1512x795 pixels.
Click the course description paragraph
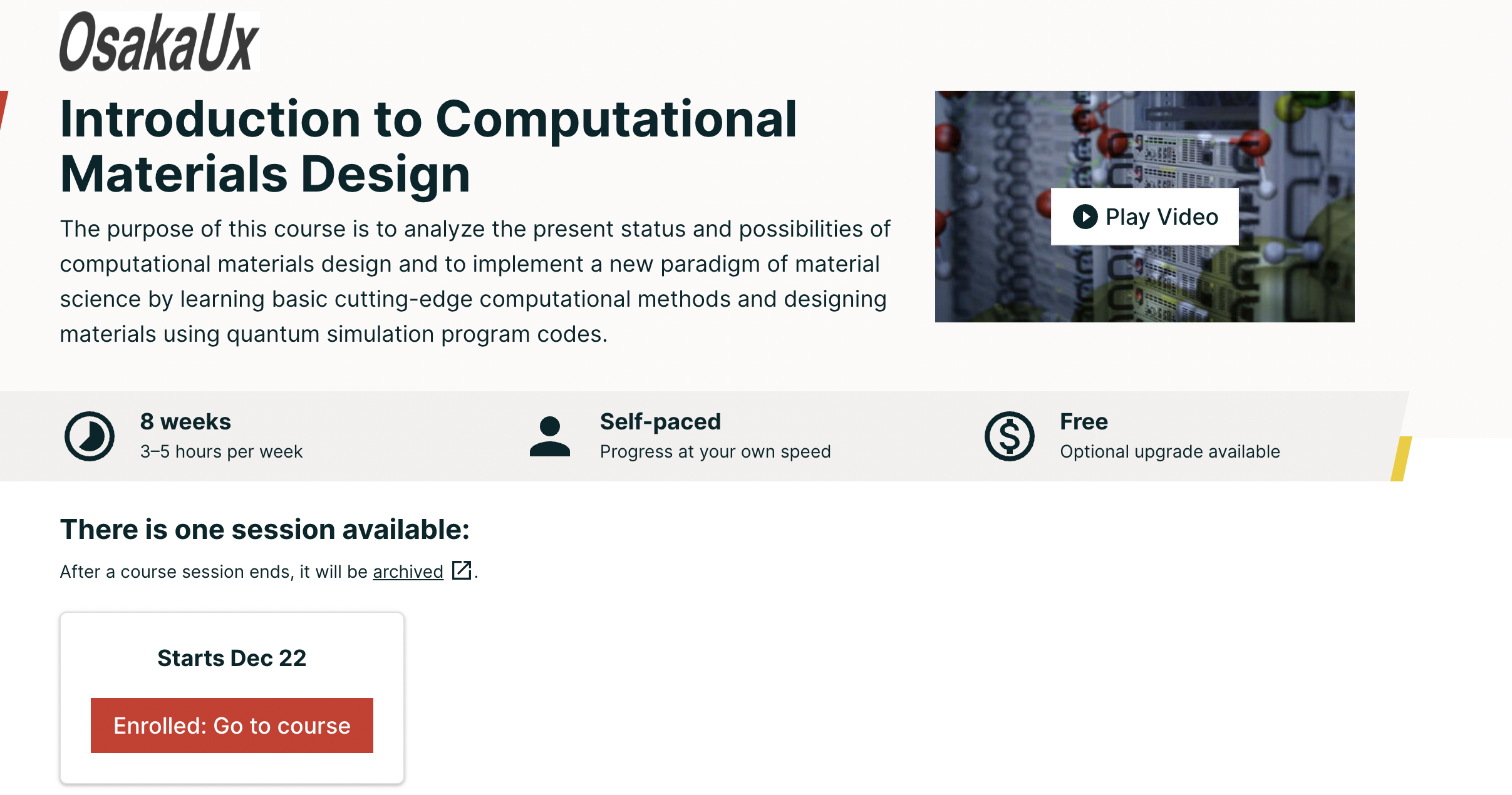point(475,282)
